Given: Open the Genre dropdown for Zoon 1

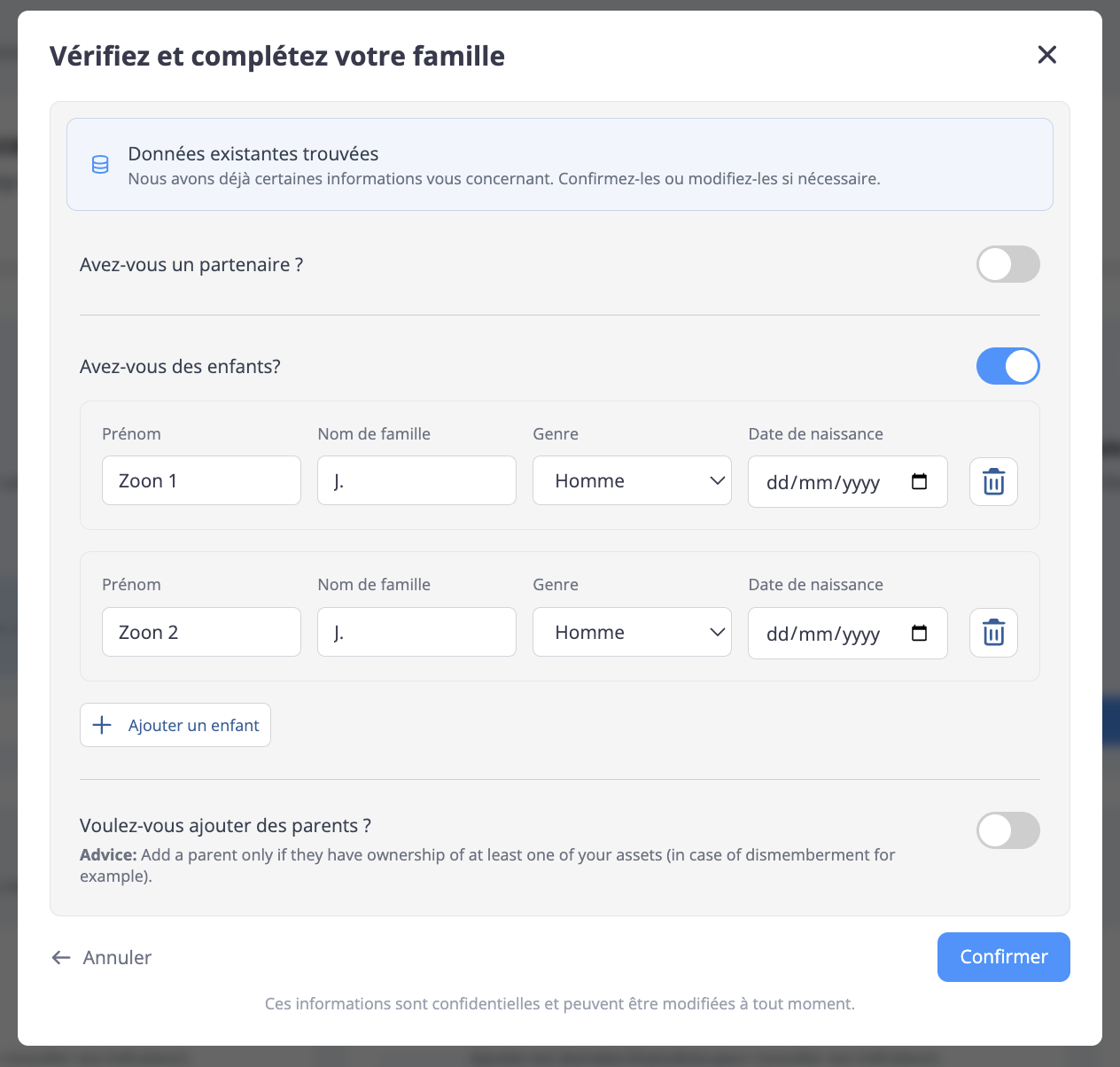Looking at the screenshot, I should coord(632,481).
